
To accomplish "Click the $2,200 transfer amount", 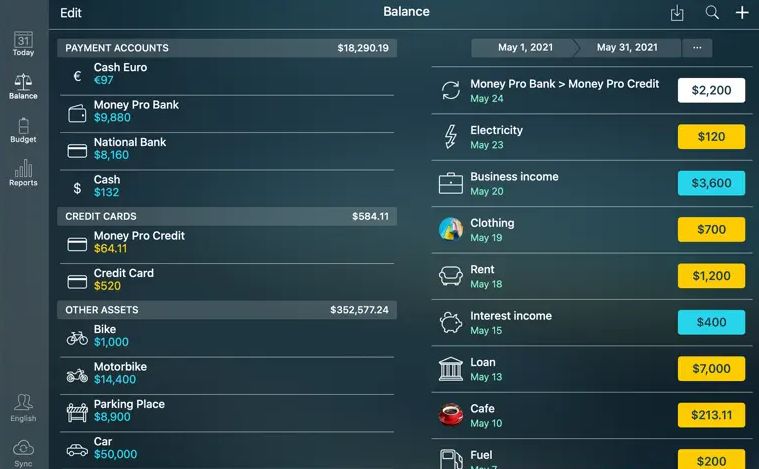I will pos(711,90).
